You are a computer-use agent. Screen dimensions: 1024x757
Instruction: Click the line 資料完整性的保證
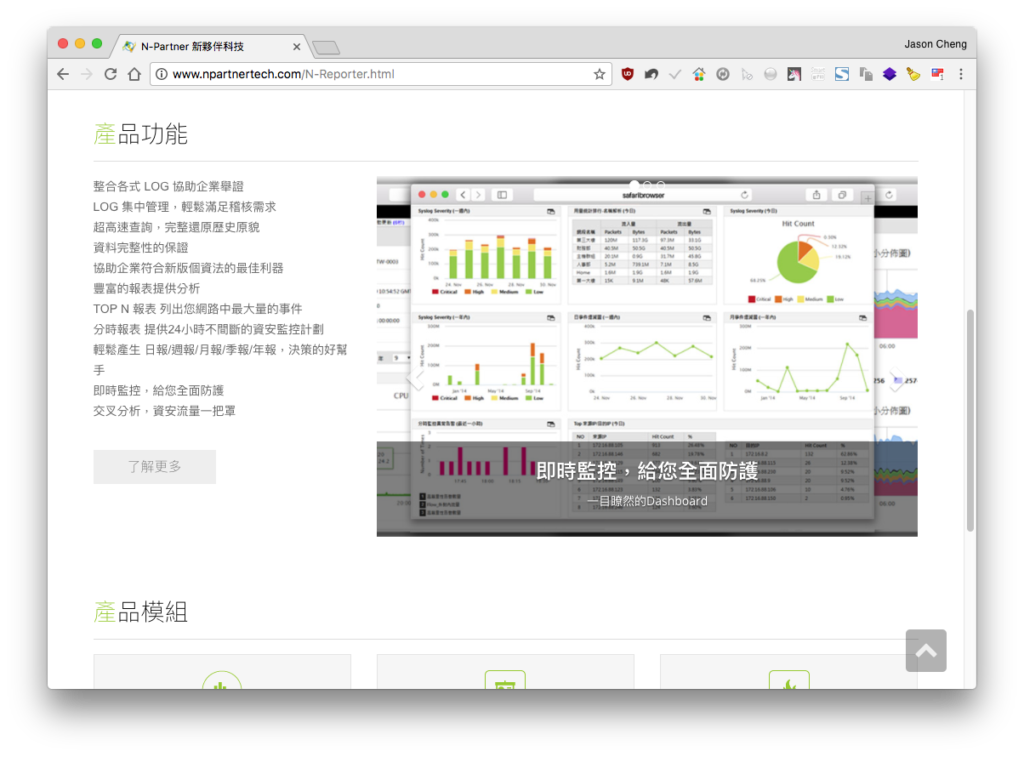[140, 248]
